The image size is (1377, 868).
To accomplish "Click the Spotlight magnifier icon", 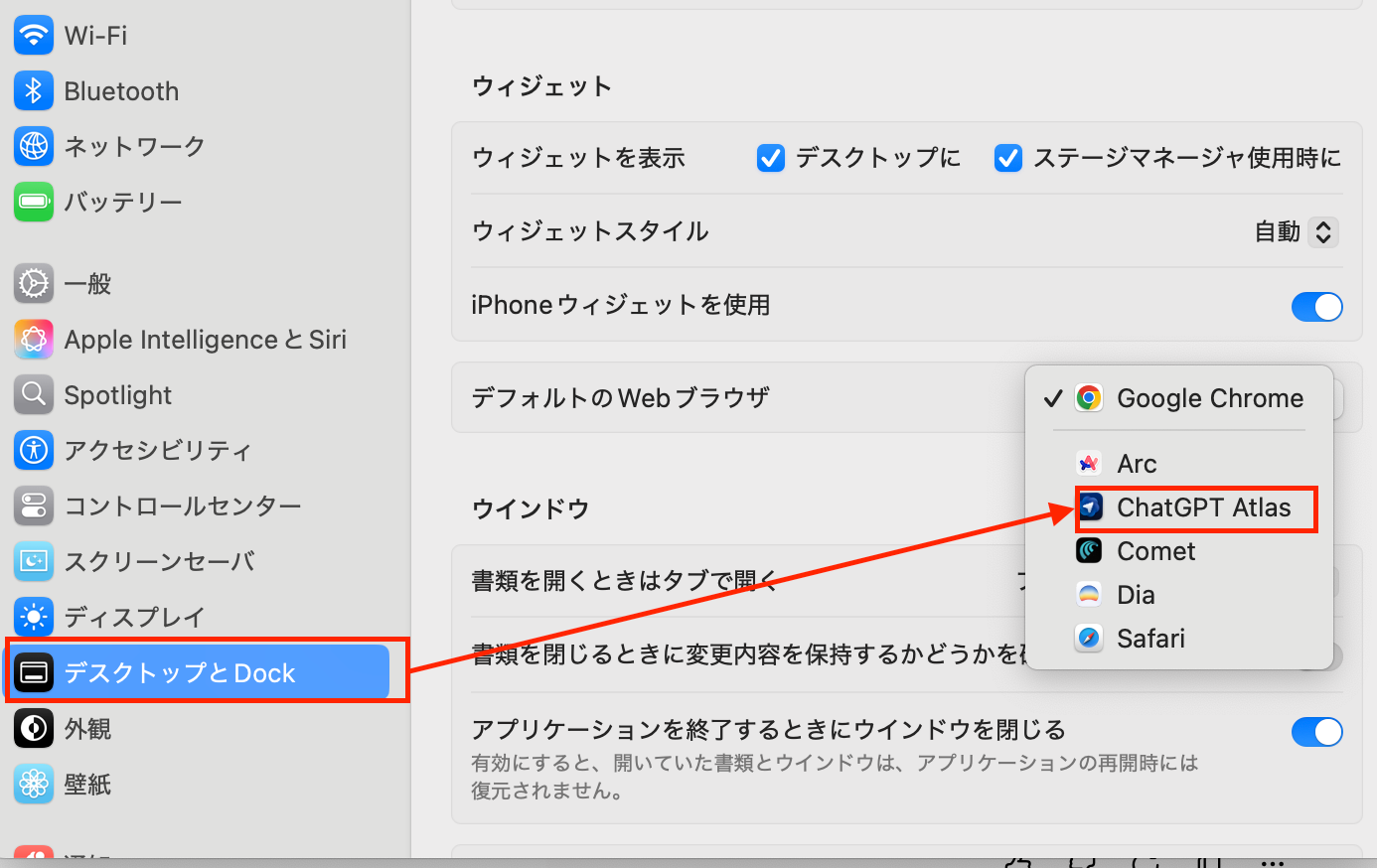I will click(34, 395).
